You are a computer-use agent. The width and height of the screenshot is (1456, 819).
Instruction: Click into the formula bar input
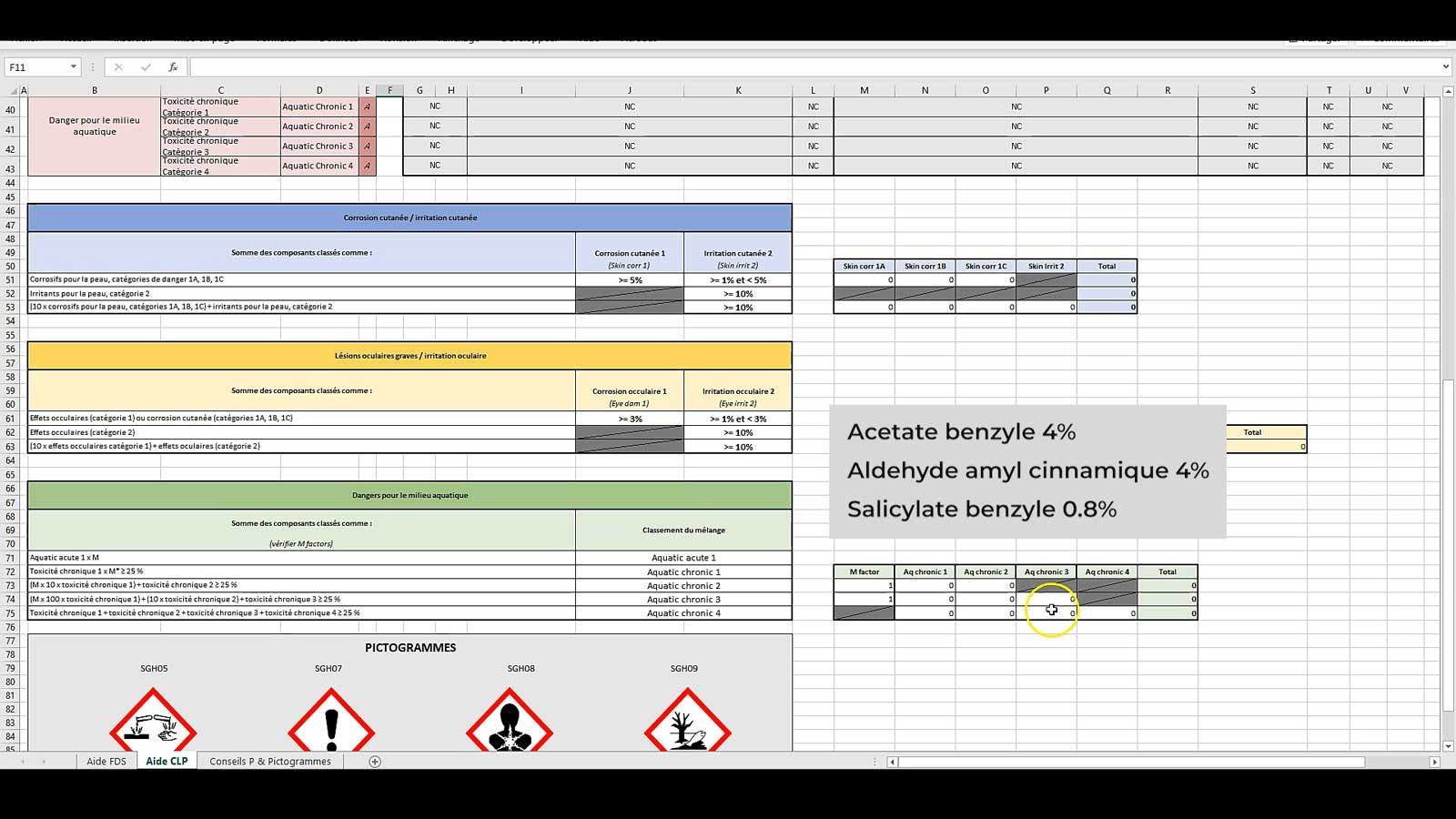point(814,67)
